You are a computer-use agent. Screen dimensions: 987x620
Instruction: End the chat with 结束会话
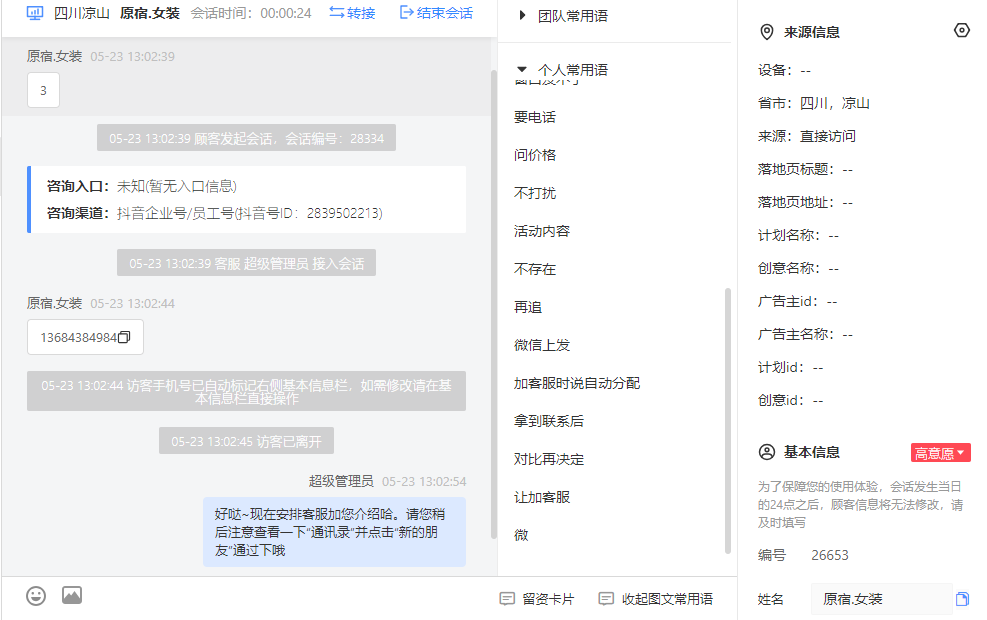pos(436,13)
